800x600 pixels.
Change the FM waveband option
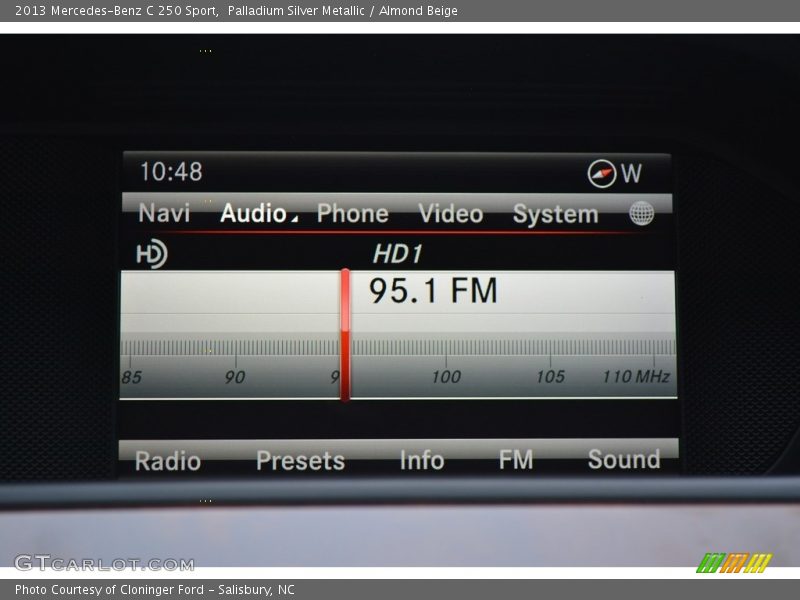tap(516, 460)
